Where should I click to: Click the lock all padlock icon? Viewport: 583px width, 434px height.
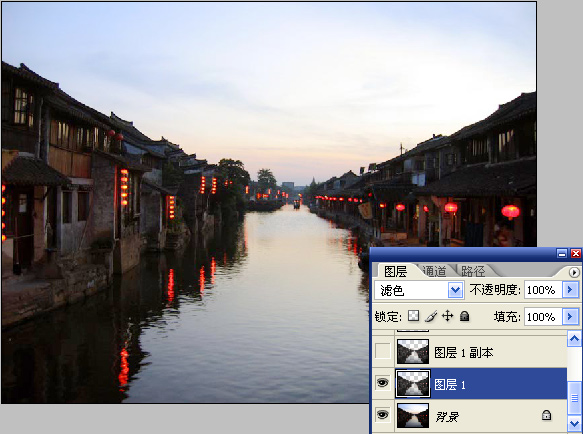[x=464, y=316]
